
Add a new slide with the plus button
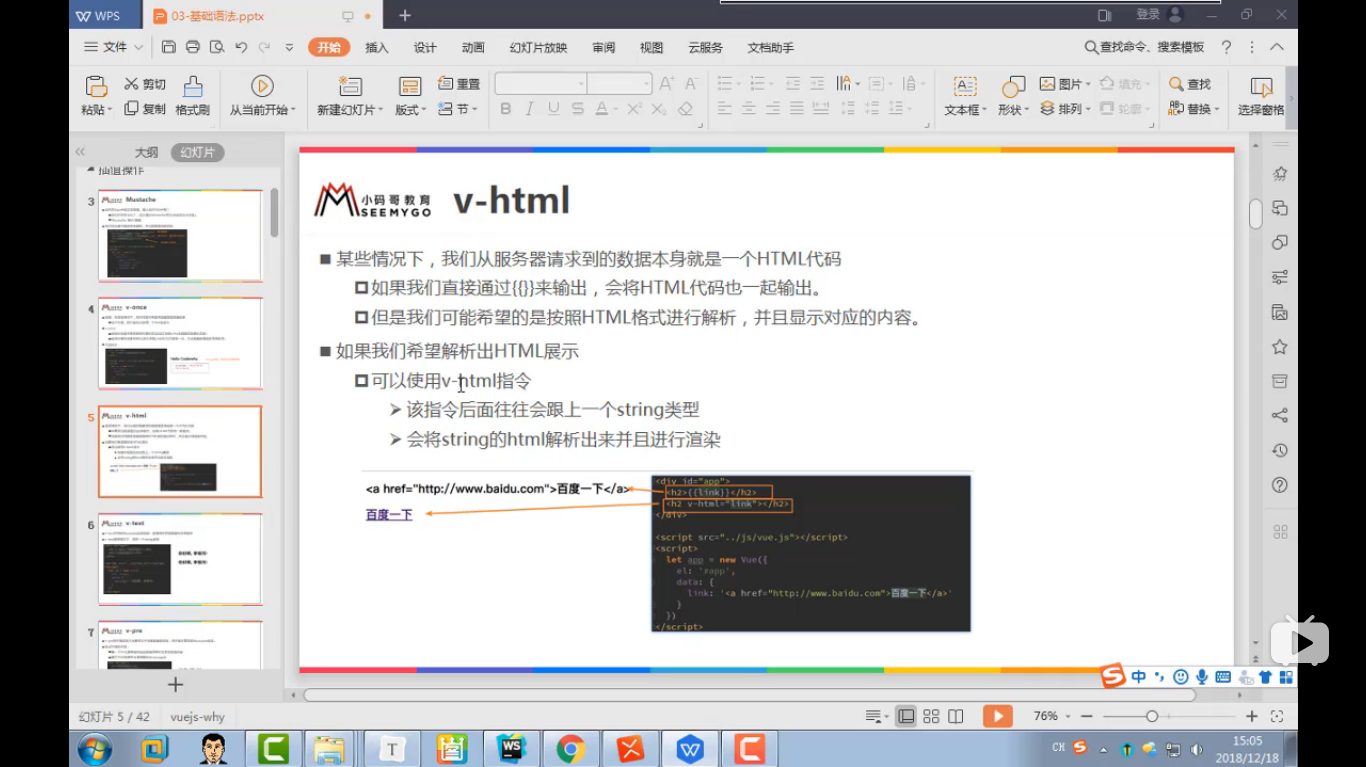pos(175,685)
